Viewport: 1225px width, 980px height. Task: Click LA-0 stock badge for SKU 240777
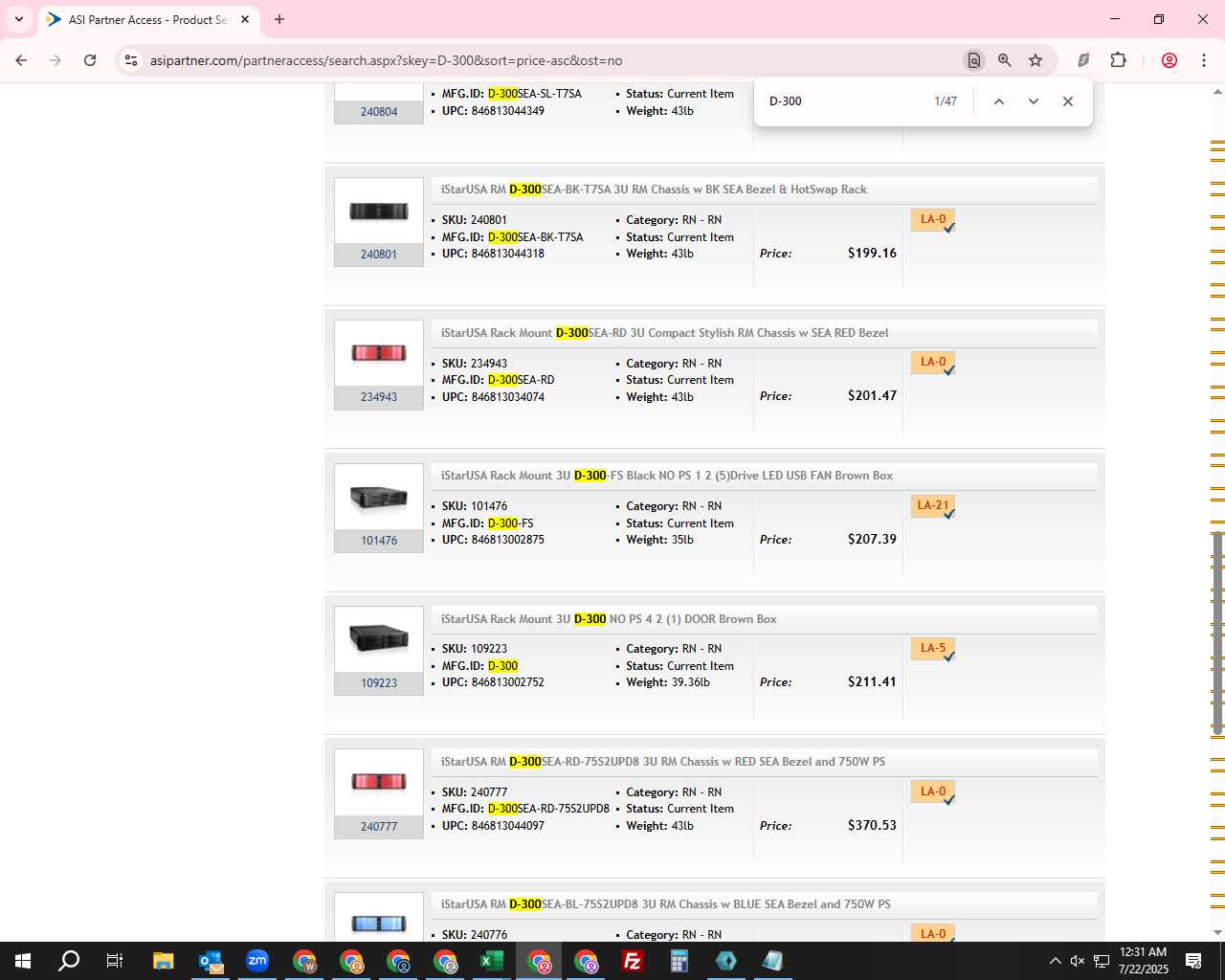coord(933,792)
